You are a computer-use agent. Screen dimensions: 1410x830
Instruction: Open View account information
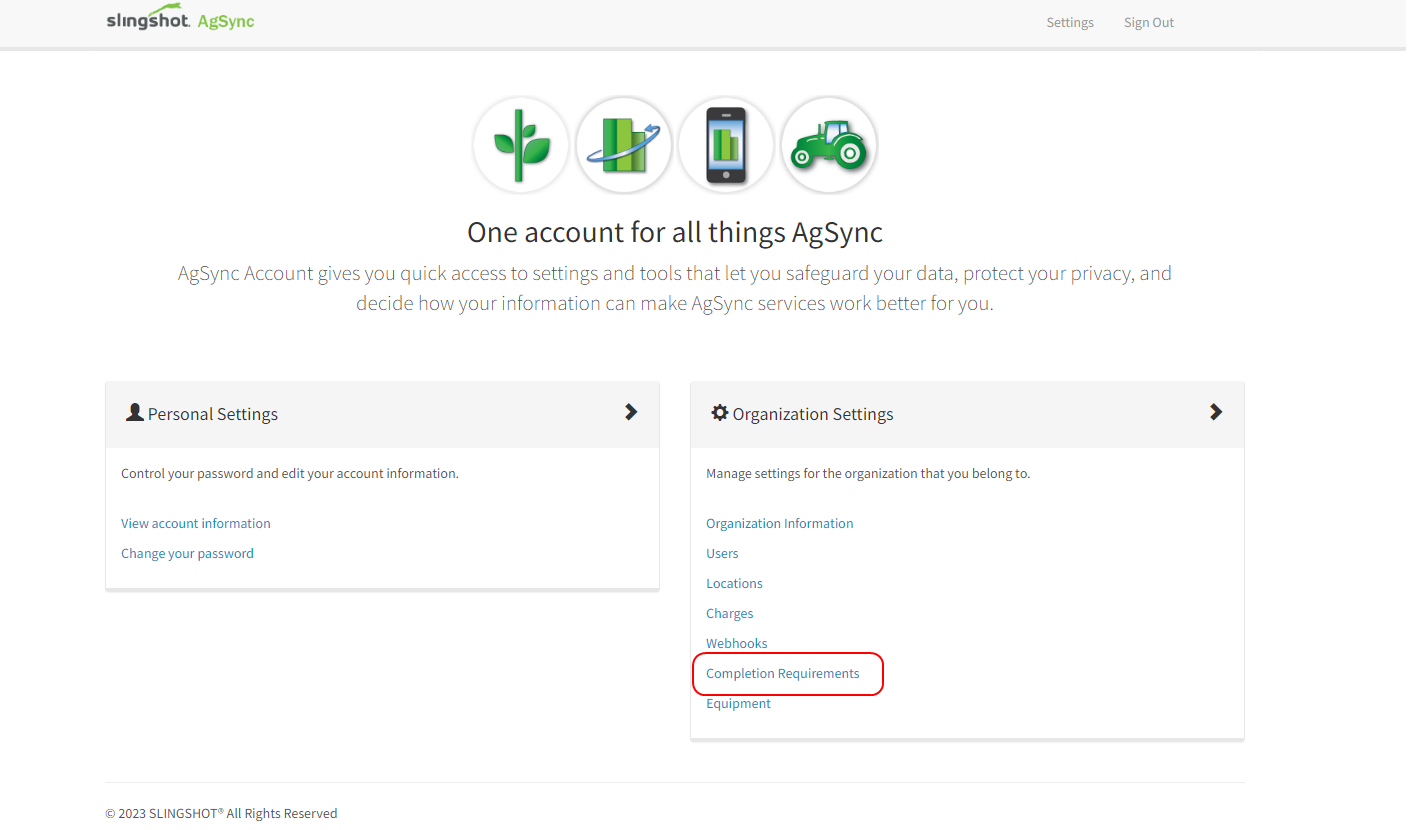click(x=195, y=522)
